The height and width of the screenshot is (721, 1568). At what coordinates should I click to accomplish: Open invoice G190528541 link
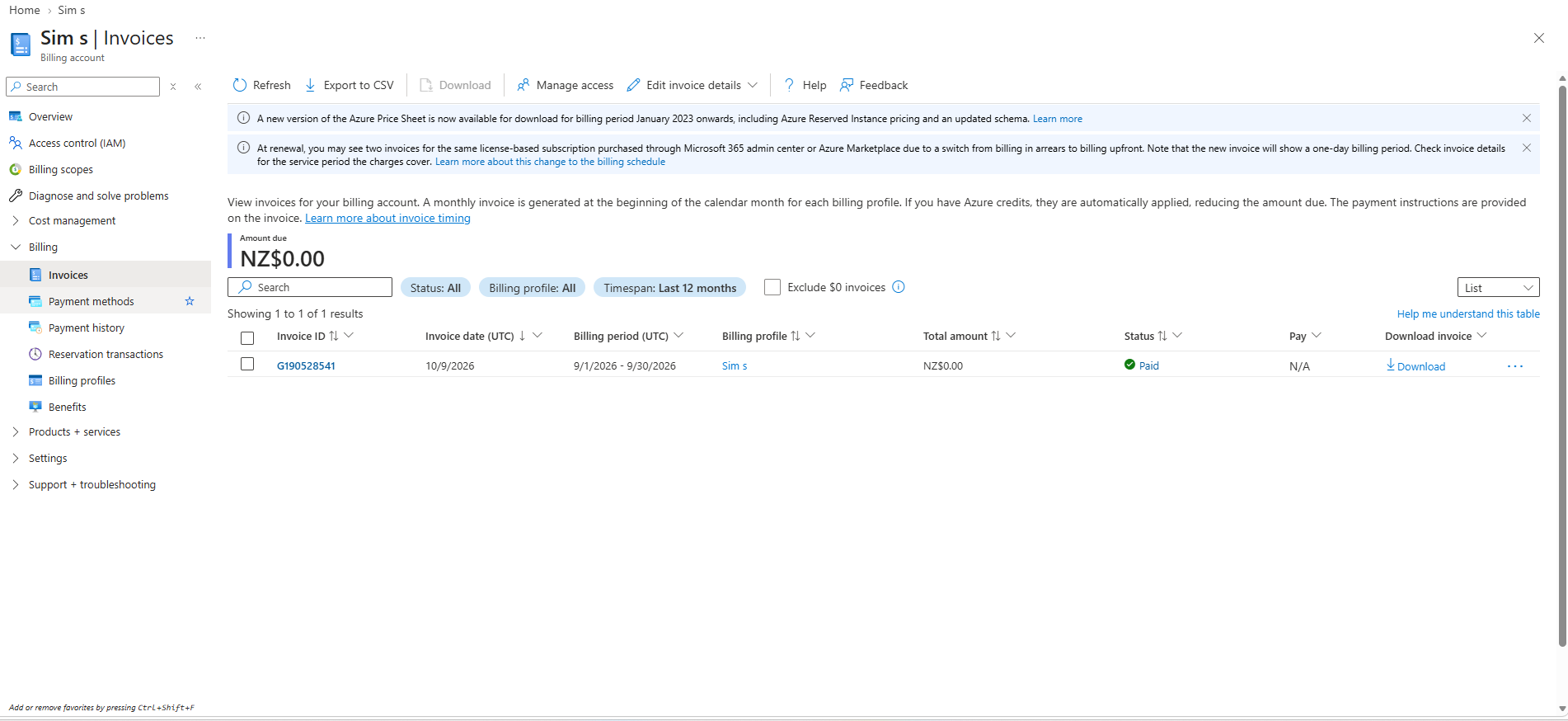pyautogui.click(x=306, y=365)
